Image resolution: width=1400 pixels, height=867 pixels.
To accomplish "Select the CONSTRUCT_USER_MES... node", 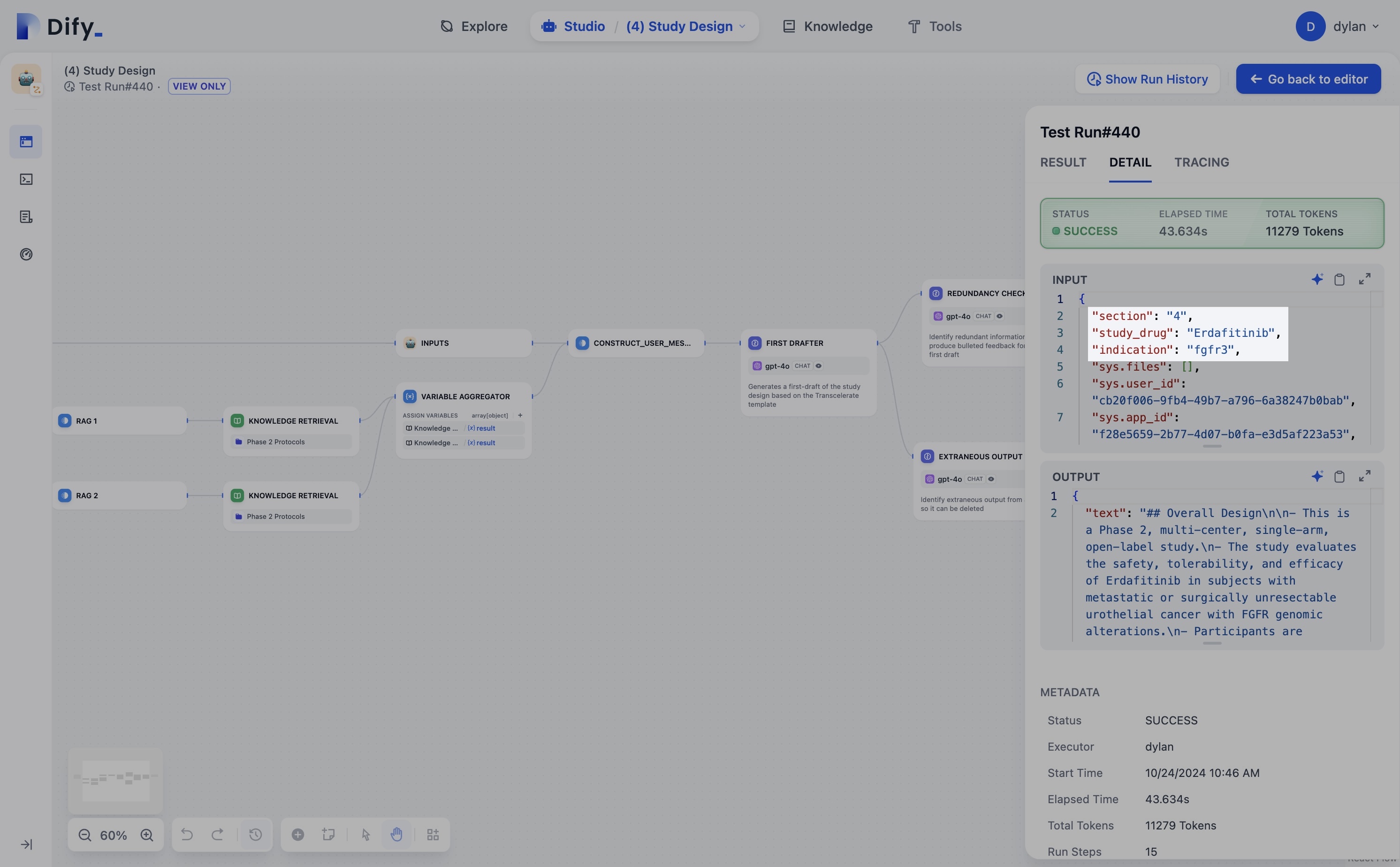I will tap(636, 343).
